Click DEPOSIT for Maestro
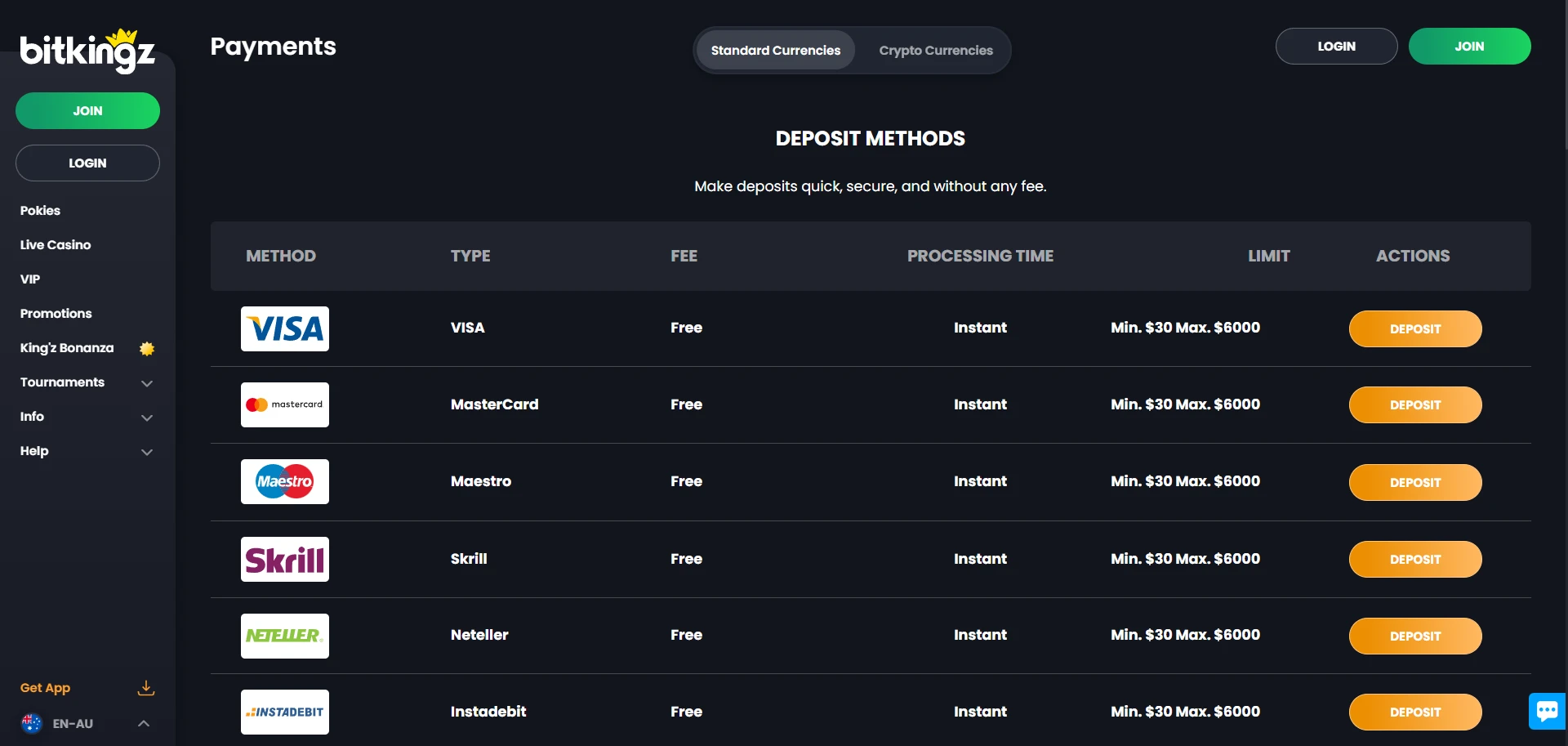The height and width of the screenshot is (746, 1568). 1415,482
